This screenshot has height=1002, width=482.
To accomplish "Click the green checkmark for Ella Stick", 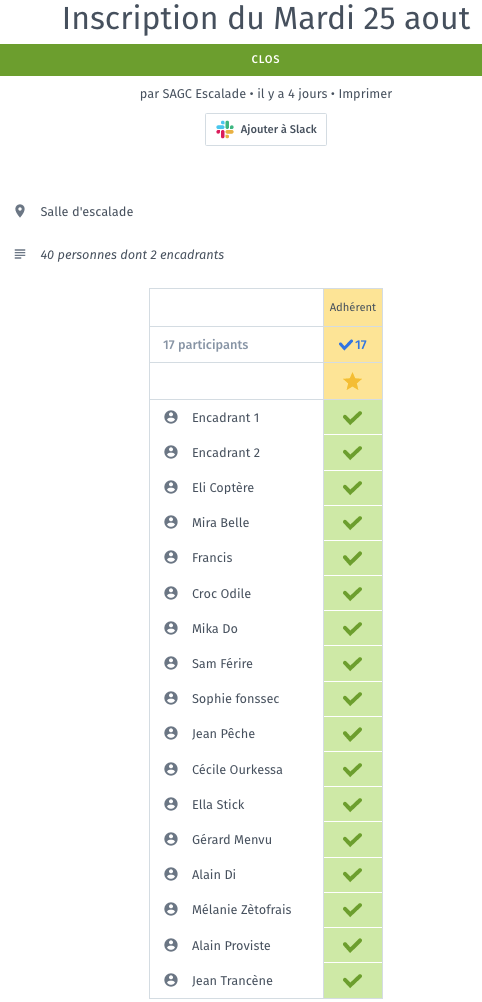I will [352, 805].
